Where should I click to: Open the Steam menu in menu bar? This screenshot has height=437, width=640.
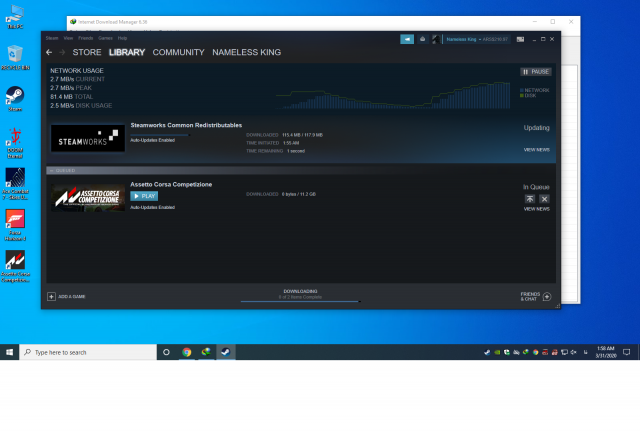52,37
